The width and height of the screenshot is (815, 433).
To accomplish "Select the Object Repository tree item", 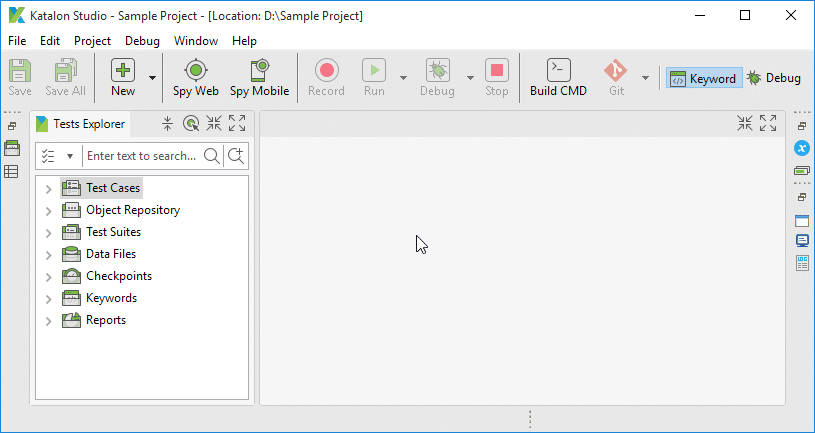I will pos(121,210).
